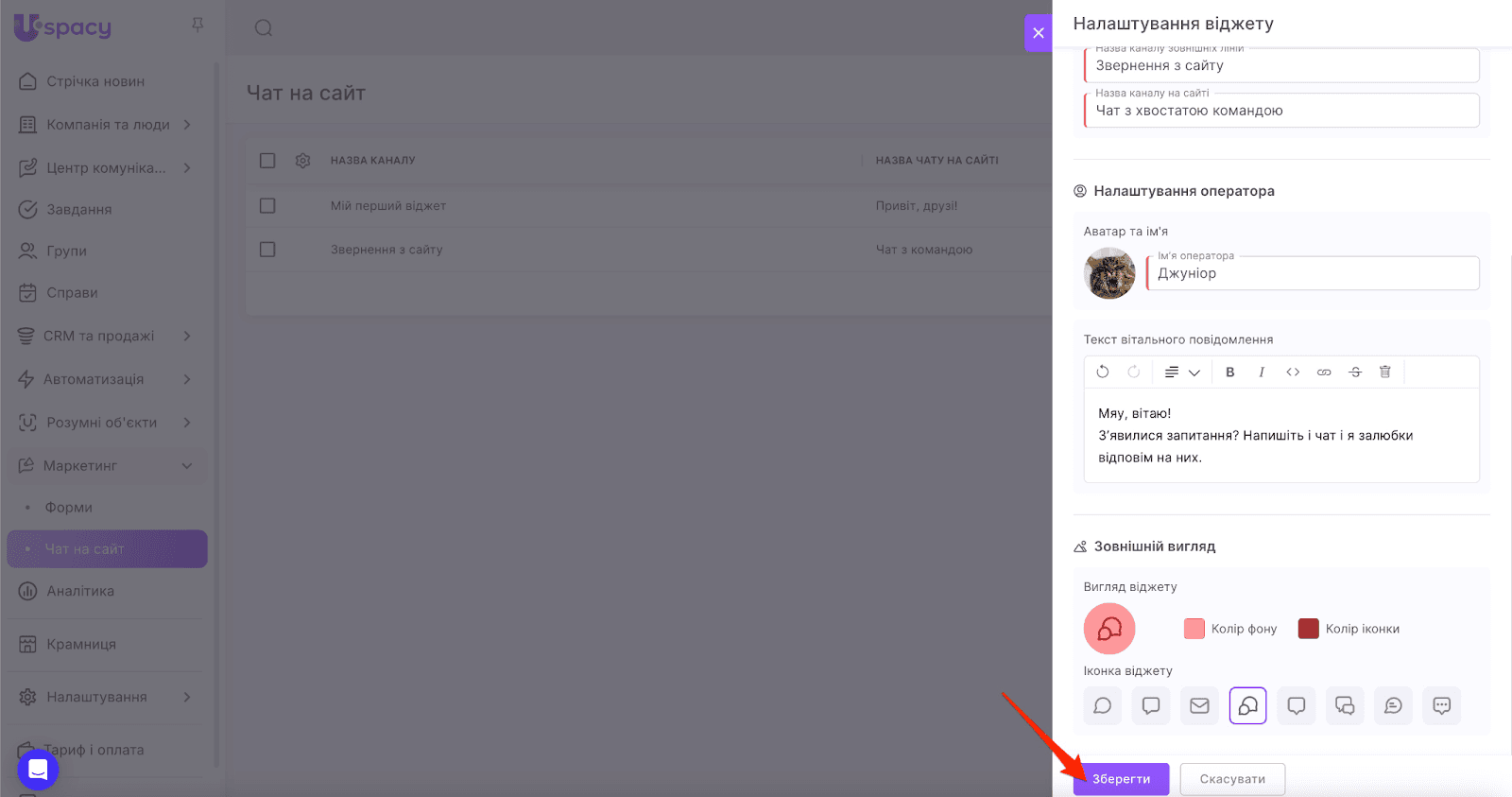This screenshot has height=797, width=1512.
Task: Toggle italic formatting in the greeting text
Action: click(1262, 372)
